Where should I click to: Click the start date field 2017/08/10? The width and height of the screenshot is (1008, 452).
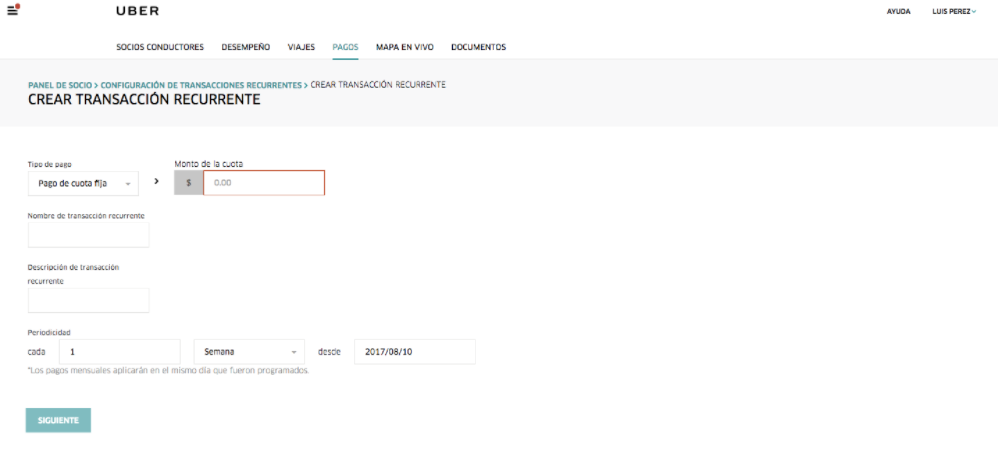415,352
